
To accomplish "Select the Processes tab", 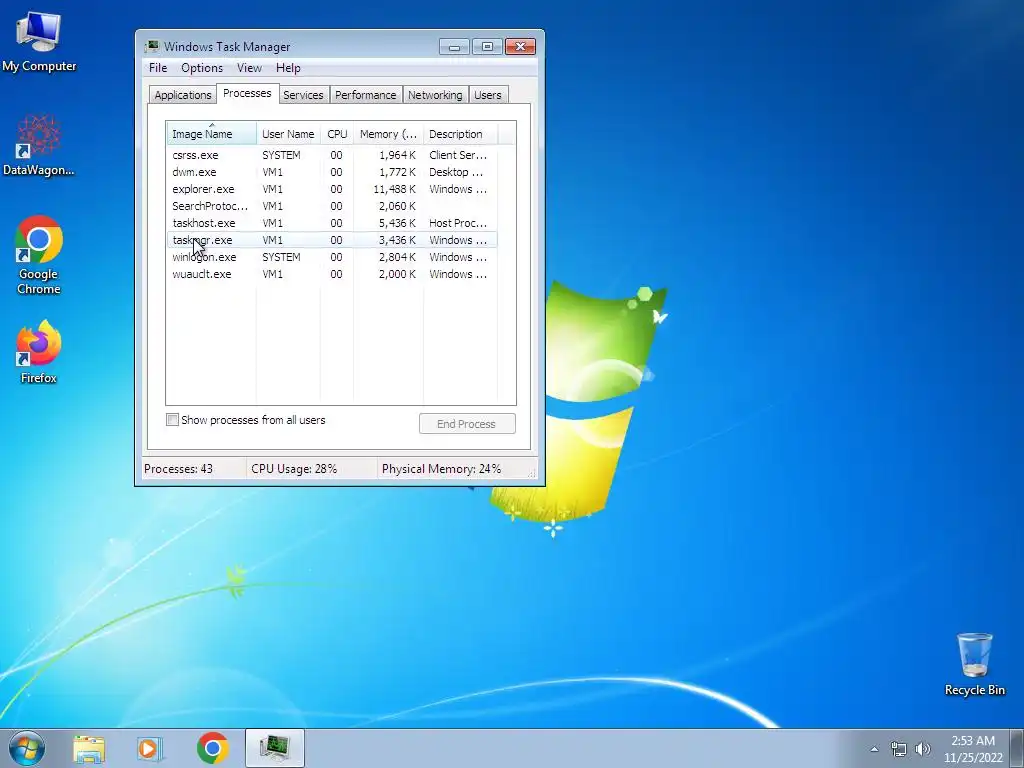I will tap(247, 93).
